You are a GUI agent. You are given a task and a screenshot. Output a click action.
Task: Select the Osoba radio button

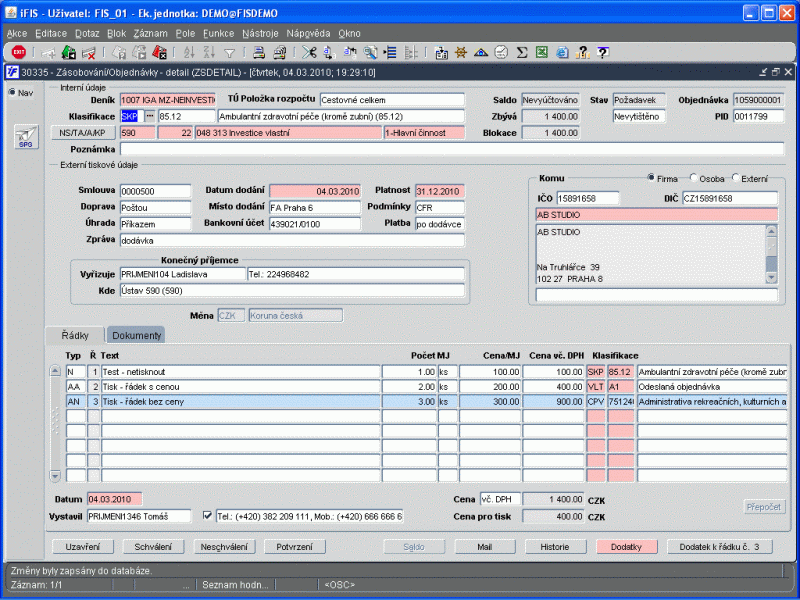pyautogui.click(x=692, y=178)
